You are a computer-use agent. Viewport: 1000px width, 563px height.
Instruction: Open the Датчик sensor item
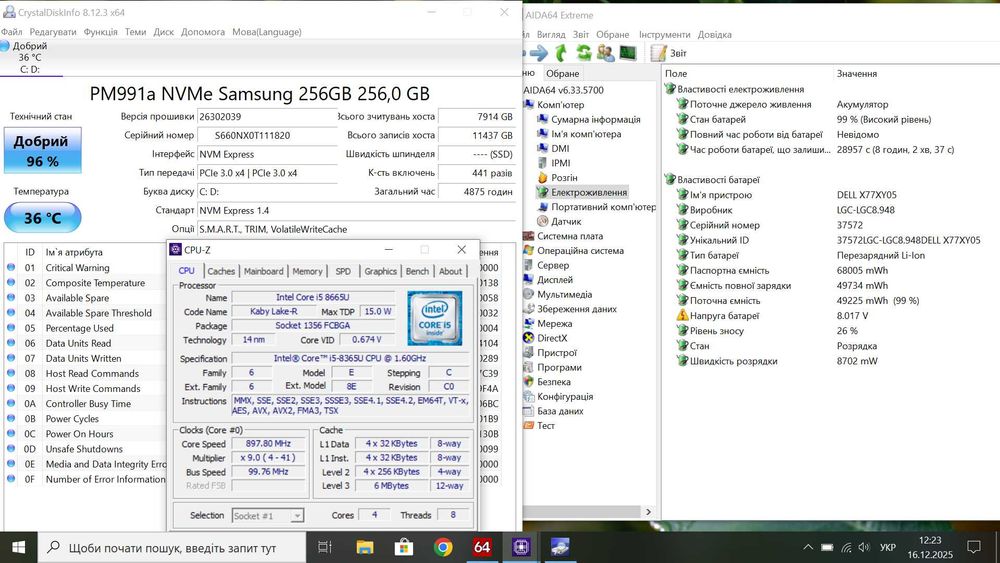tap(559, 221)
